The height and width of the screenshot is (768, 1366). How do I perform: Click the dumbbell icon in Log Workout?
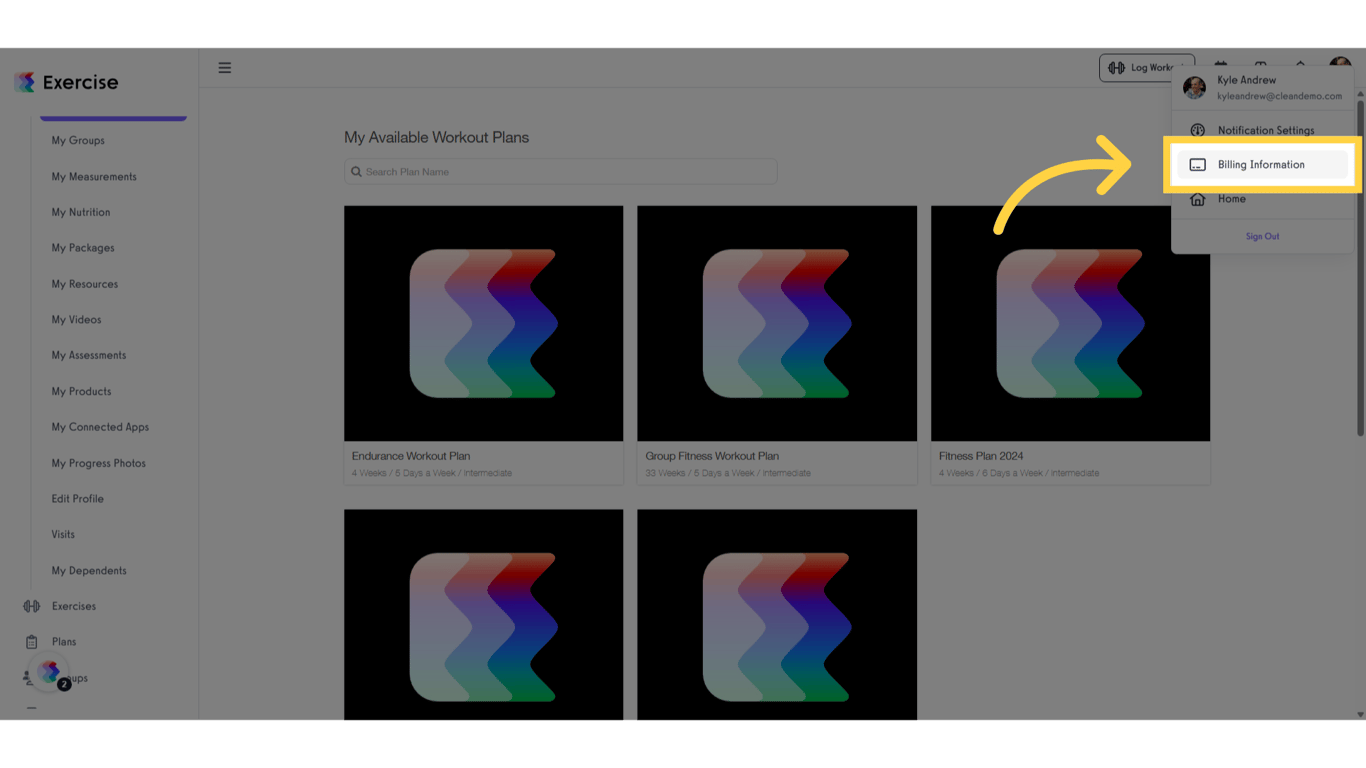point(1116,68)
